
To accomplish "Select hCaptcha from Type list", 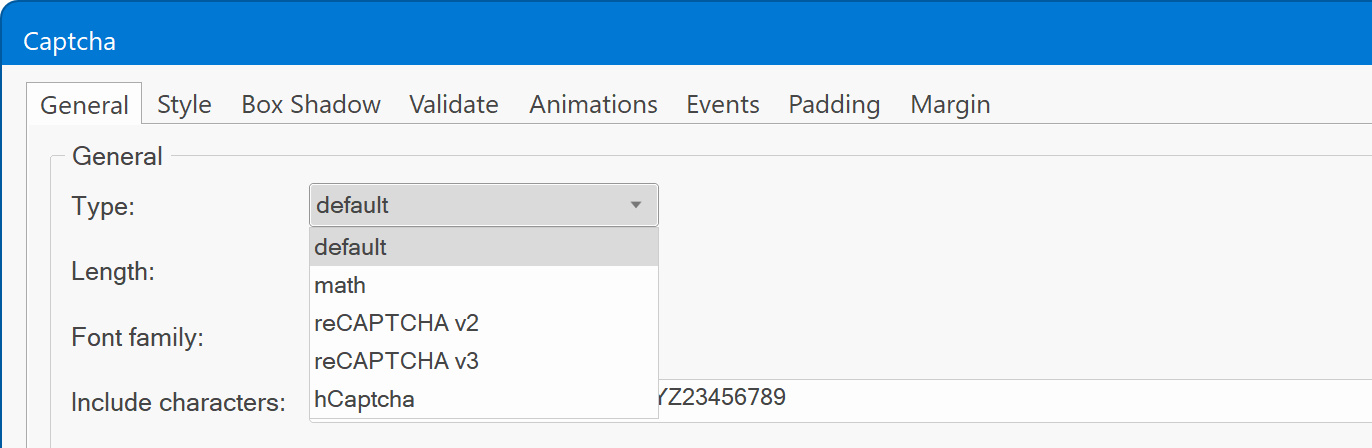I will 483,399.
